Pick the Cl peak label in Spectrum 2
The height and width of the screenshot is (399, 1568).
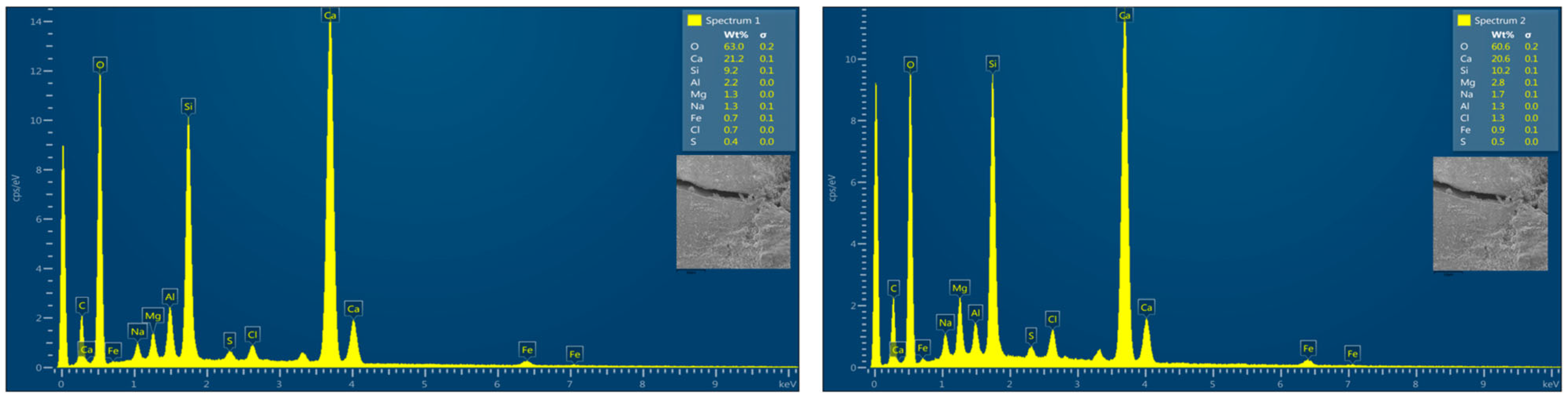tap(1052, 319)
